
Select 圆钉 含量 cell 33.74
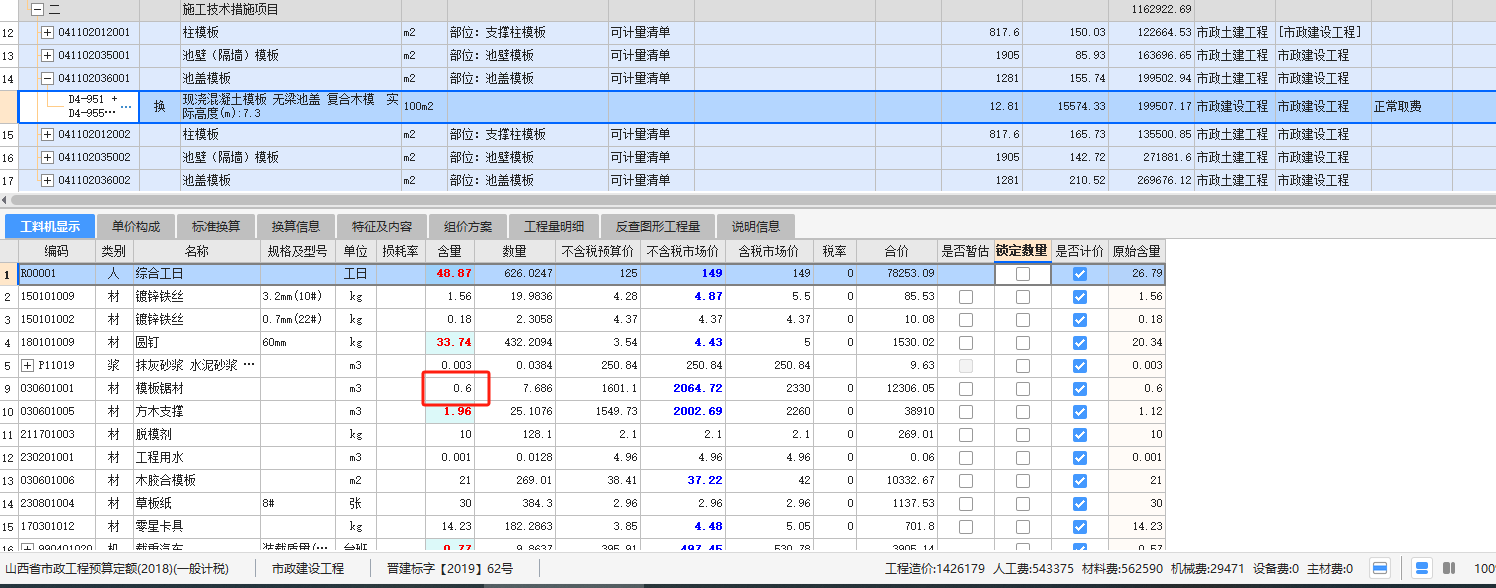[450, 342]
